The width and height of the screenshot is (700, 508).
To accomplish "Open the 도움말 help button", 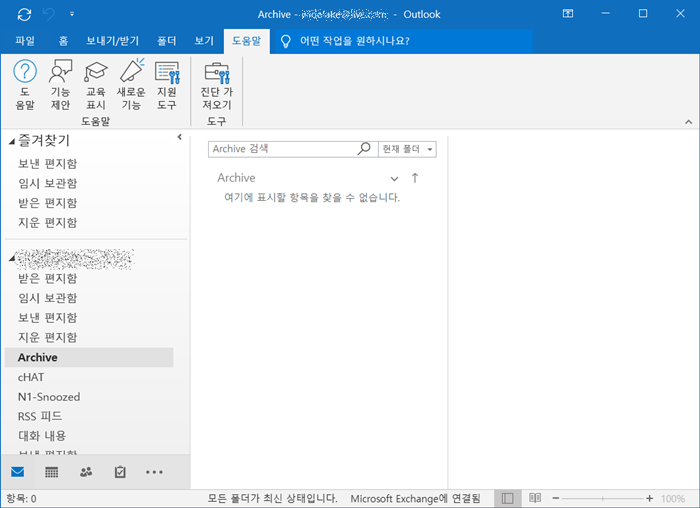I will point(25,85).
